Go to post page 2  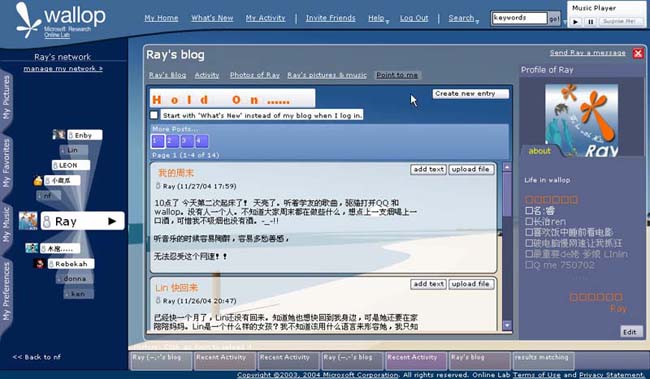point(172,141)
